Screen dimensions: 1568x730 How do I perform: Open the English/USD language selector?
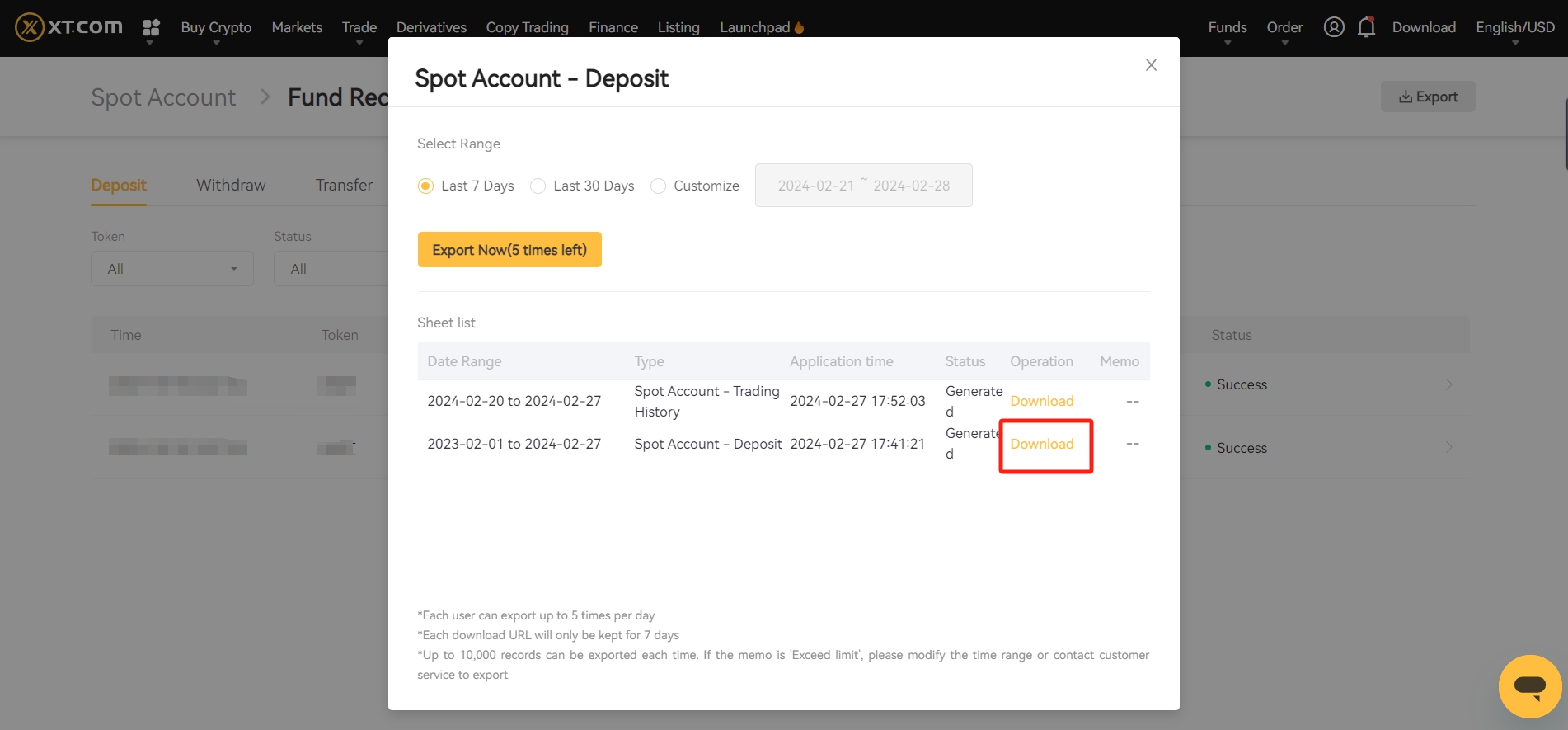point(1514,28)
